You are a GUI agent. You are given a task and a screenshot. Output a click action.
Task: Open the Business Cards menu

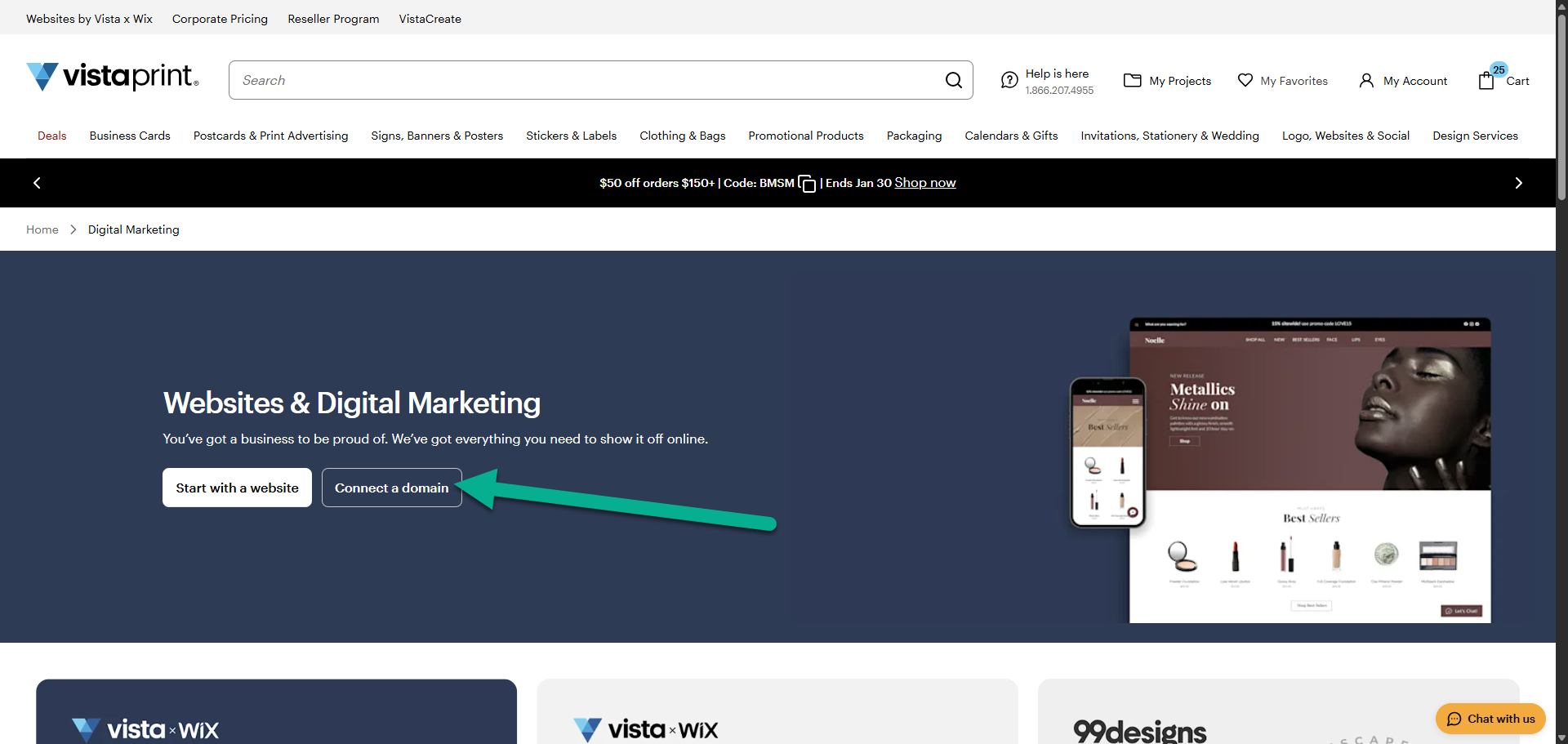[130, 136]
